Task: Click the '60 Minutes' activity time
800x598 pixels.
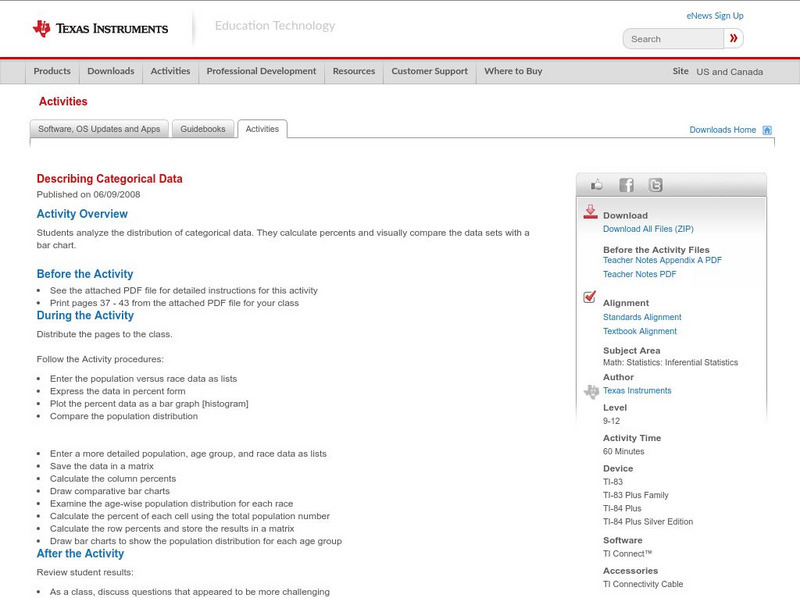Action: click(623, 452)
